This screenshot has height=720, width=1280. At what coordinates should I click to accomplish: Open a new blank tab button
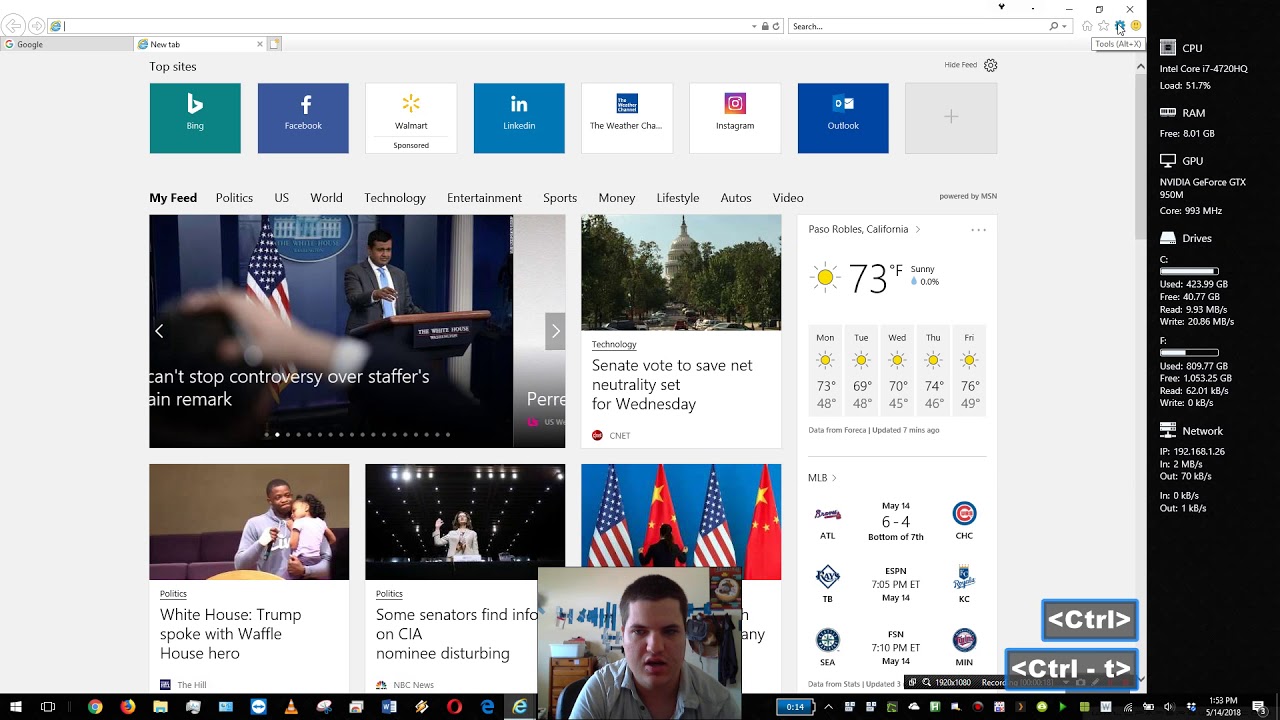274,44
